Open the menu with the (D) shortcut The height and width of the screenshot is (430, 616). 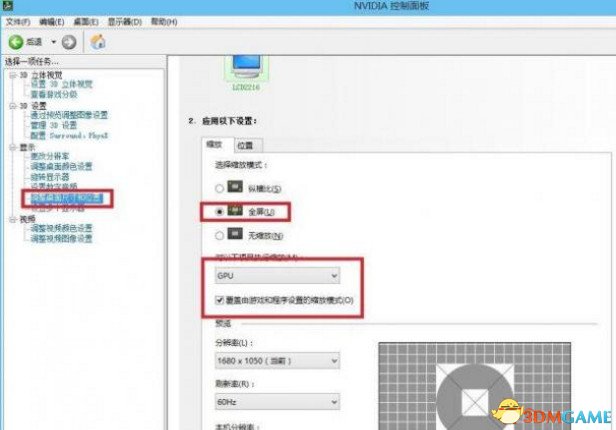tap(125, 22)
